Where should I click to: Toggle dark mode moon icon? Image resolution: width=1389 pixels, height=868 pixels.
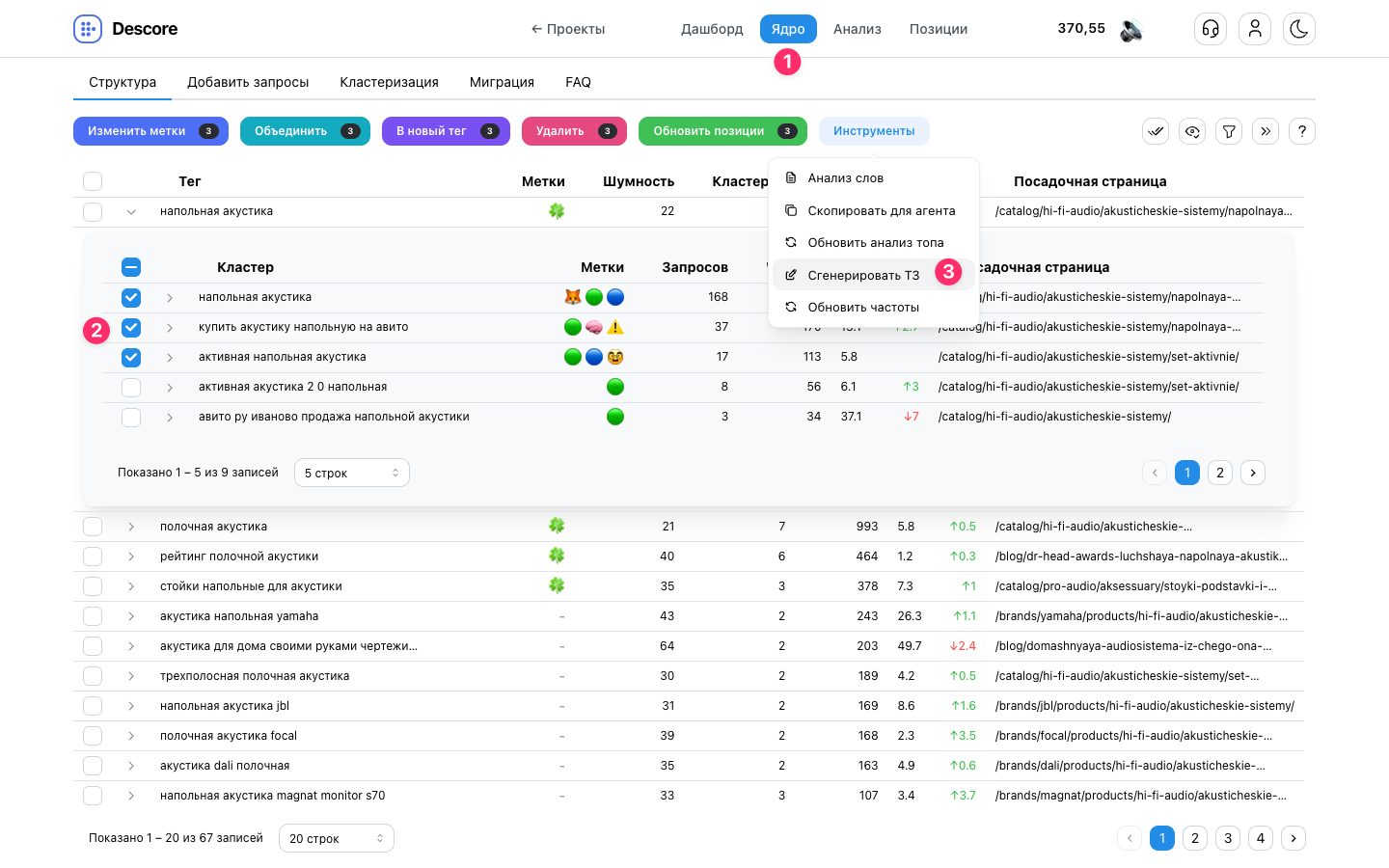(1299, 29)
